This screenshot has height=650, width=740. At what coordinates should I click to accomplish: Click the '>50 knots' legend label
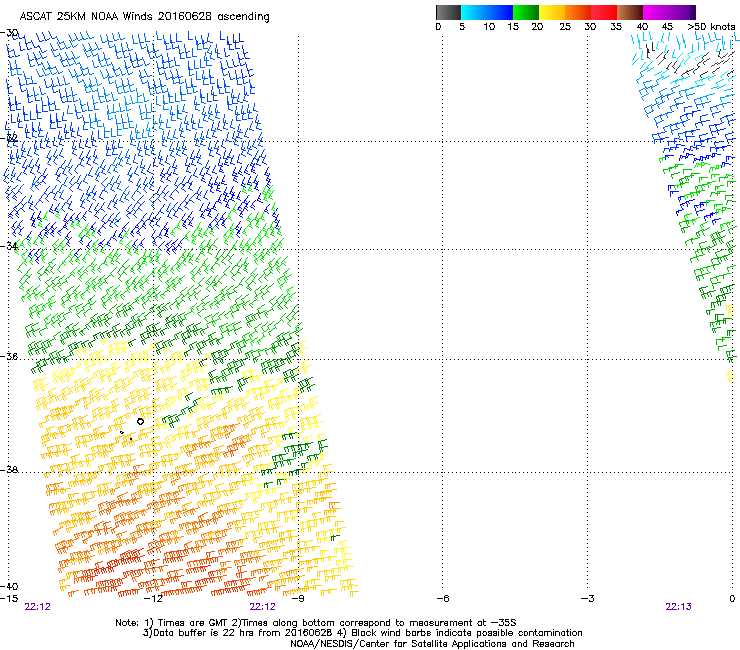[x=711, y=27]
